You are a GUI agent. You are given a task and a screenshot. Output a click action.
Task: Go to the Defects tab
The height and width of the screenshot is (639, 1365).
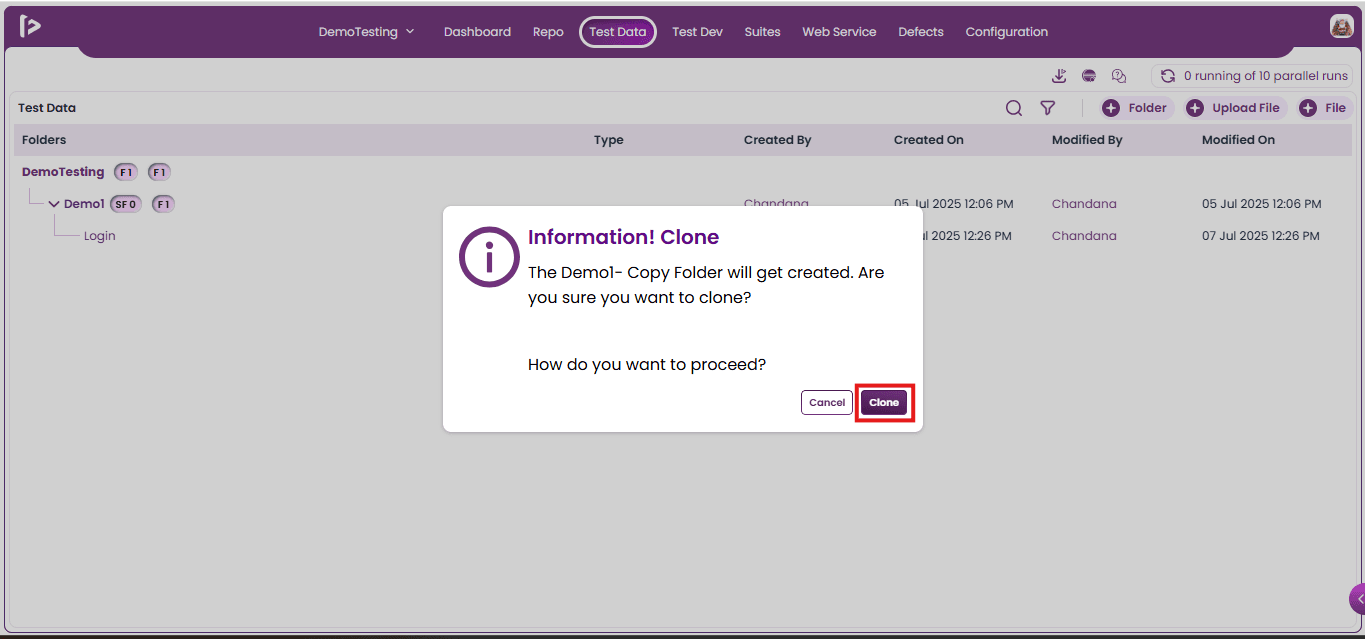pos(921,32)
